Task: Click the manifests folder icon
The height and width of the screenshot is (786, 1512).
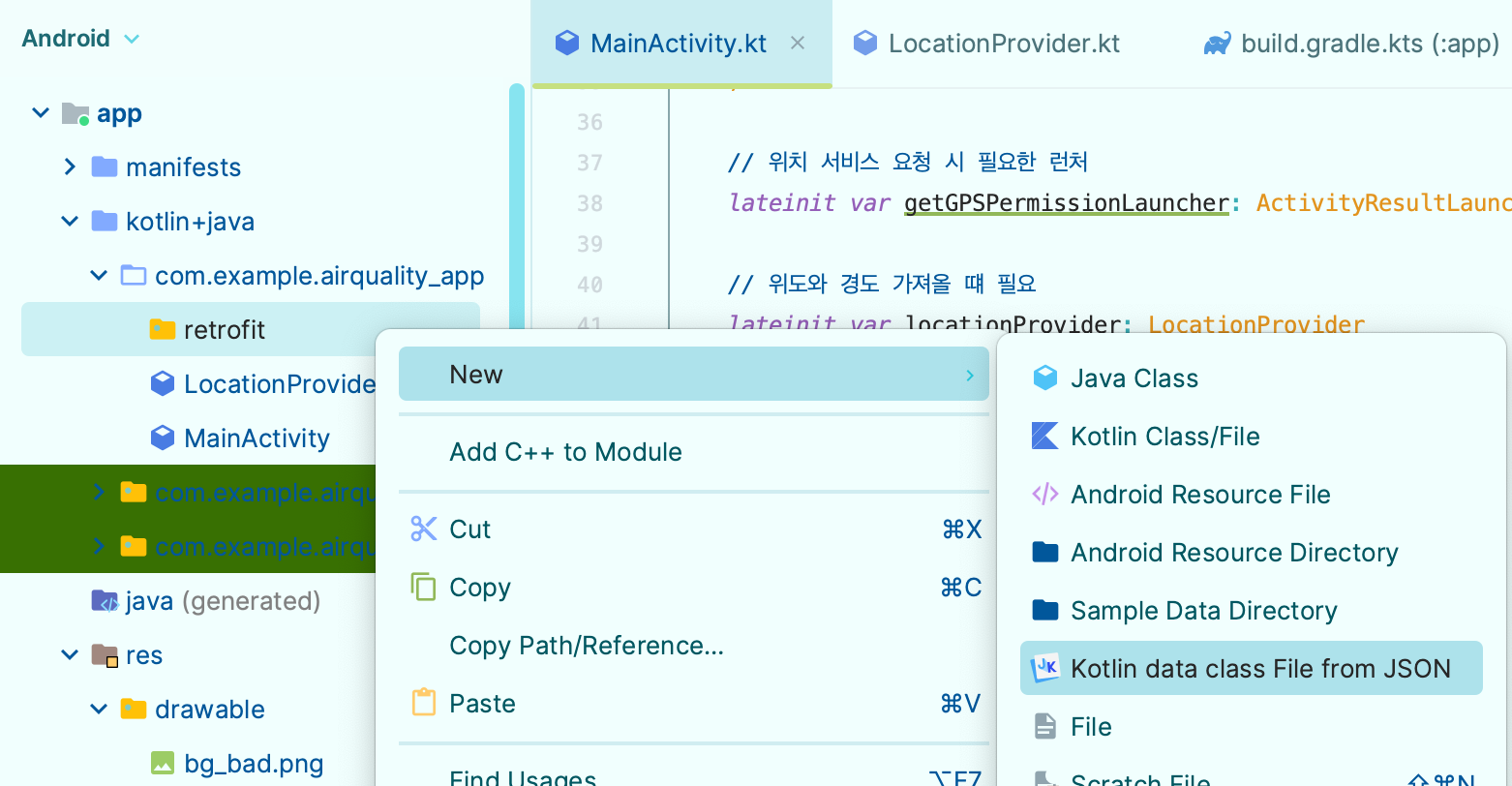Action: (105, 167)
